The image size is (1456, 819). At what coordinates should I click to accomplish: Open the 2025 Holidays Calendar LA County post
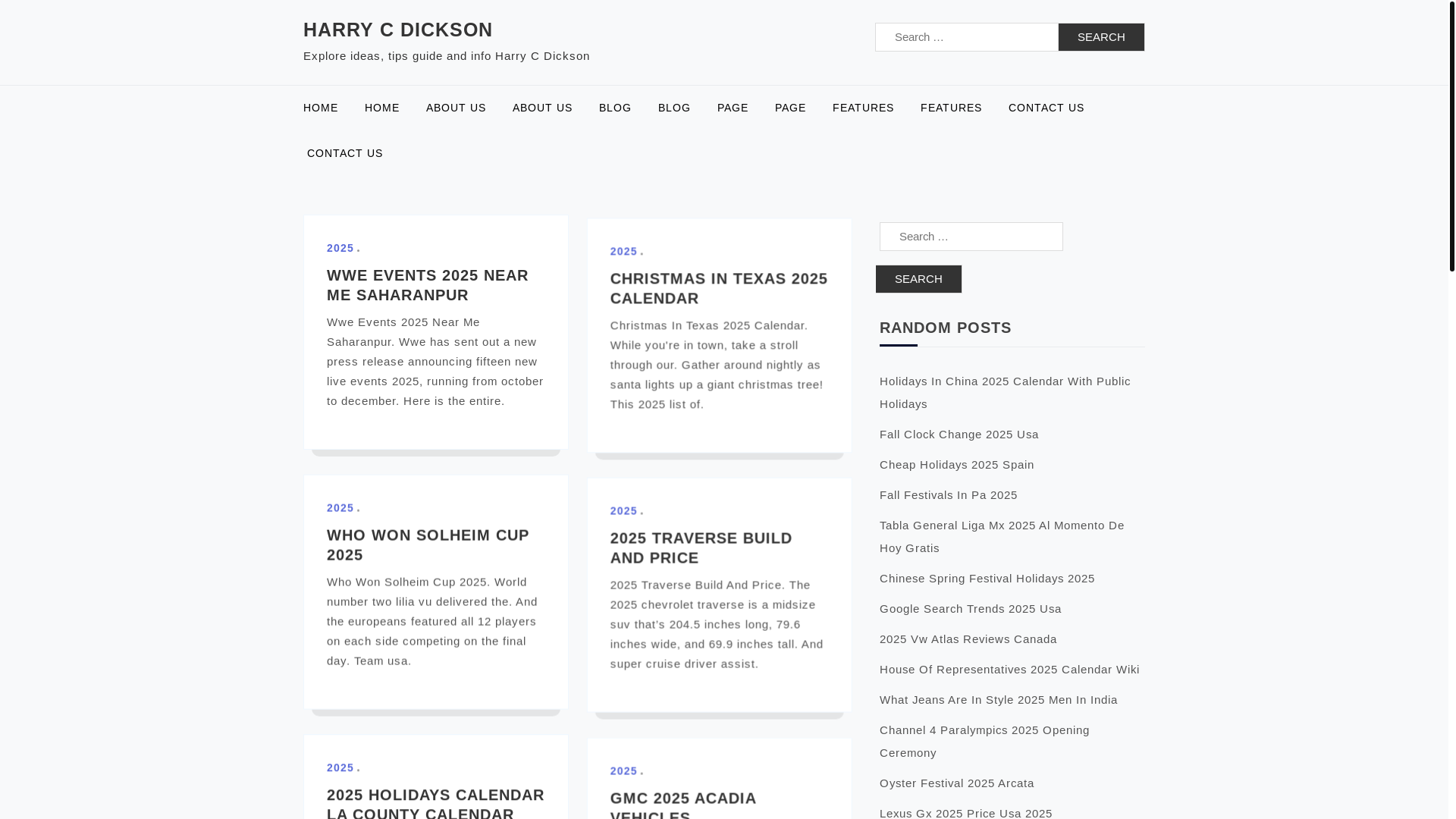tap(435, 802)
